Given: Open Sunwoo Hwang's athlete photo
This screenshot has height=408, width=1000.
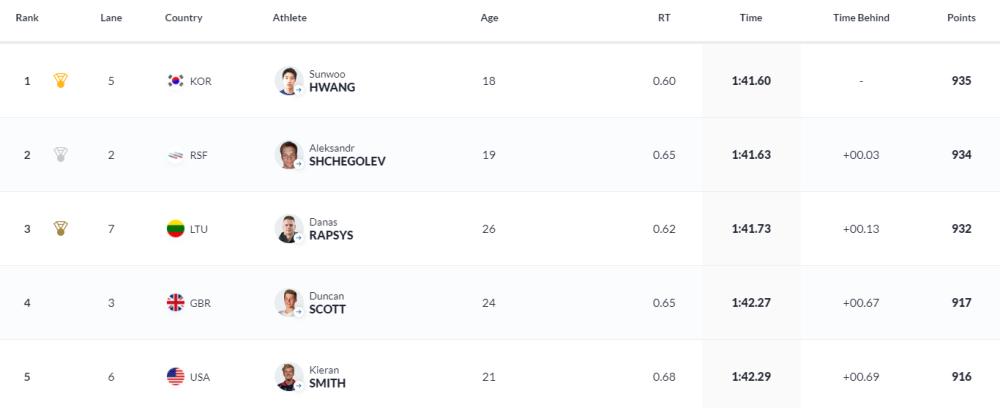Looking at the screenshot, I should [x=289, y=81].
